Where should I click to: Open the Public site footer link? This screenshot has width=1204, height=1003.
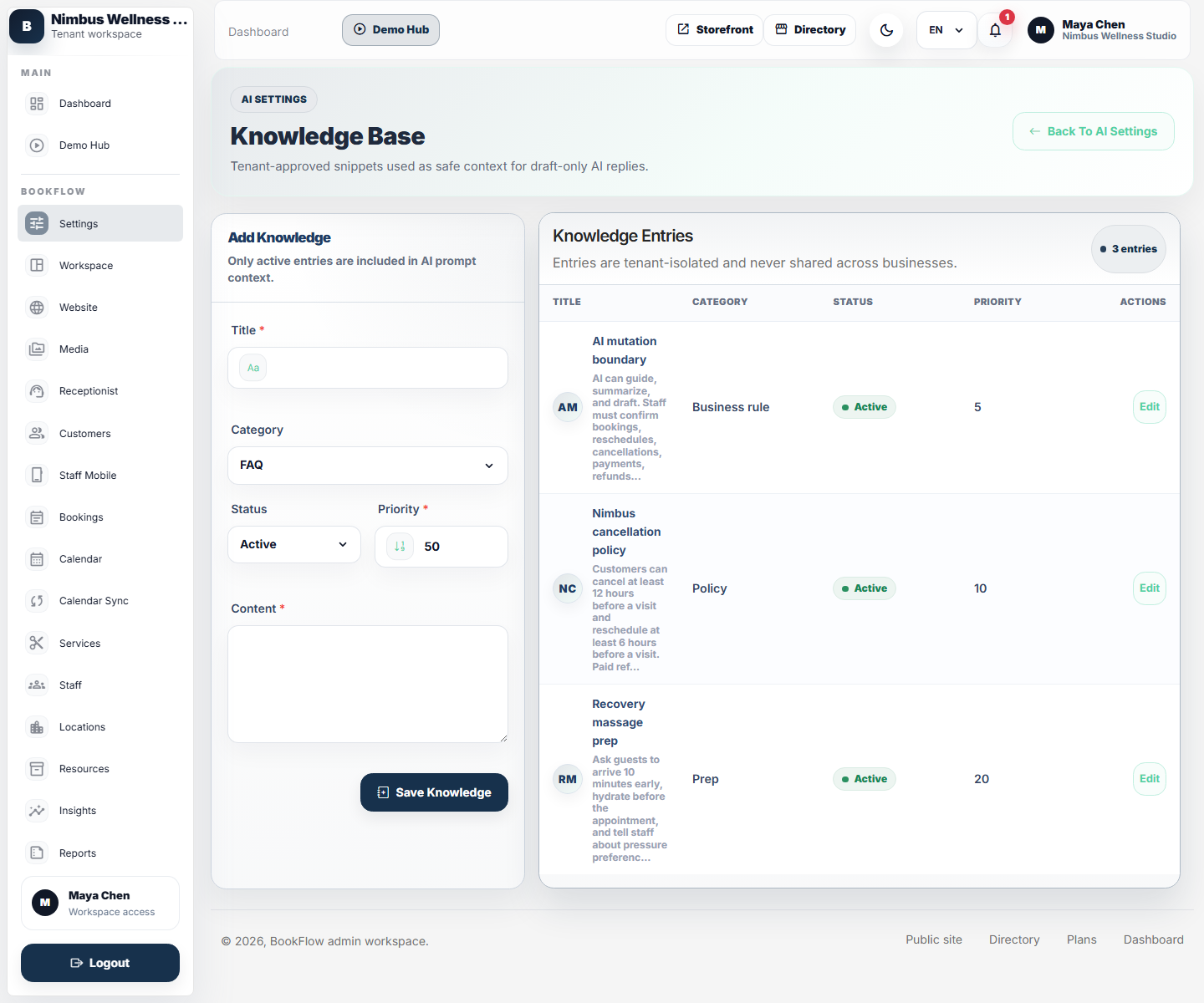[934, 939]
